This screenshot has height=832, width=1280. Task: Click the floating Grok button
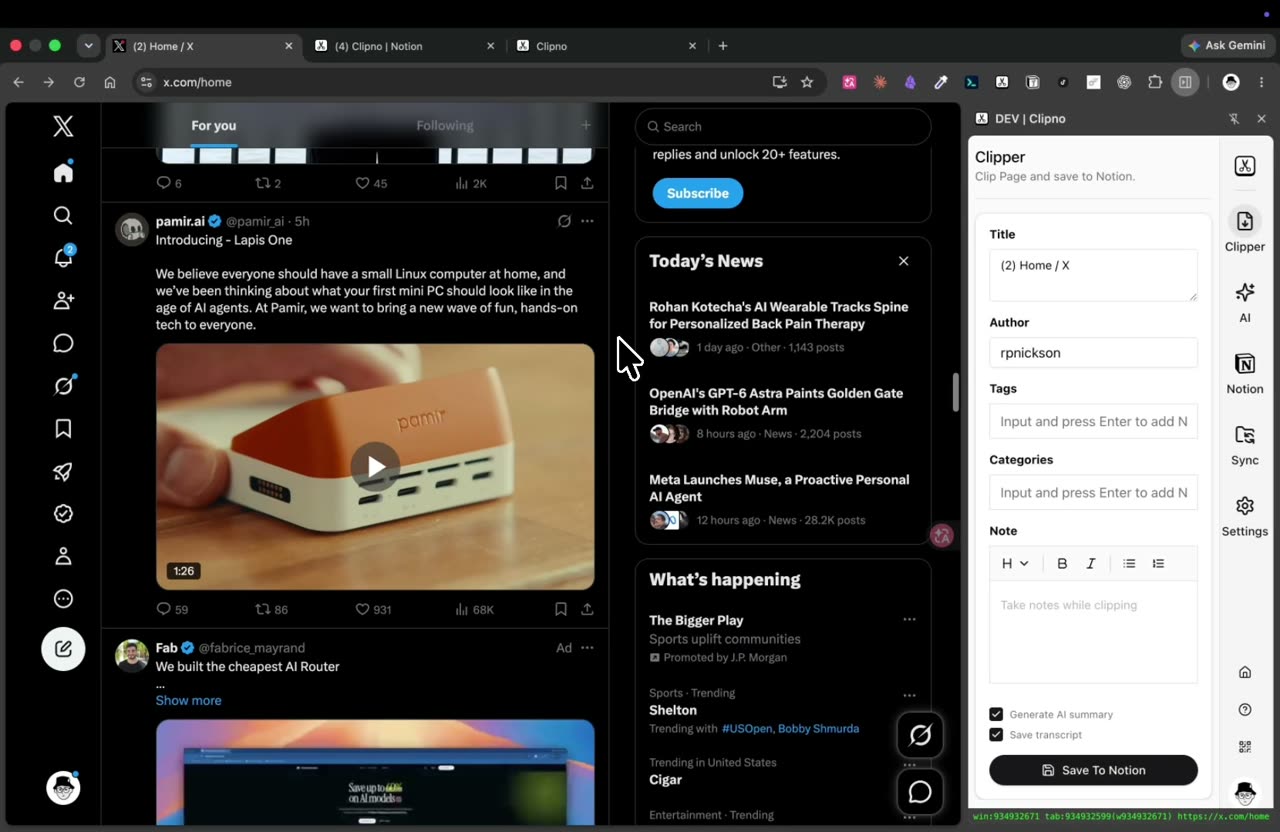pos(921,736)
